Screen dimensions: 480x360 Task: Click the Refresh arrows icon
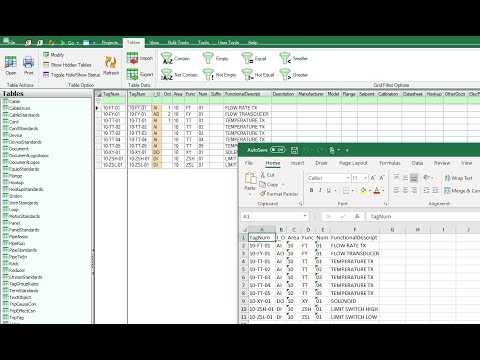pos(111,62)
